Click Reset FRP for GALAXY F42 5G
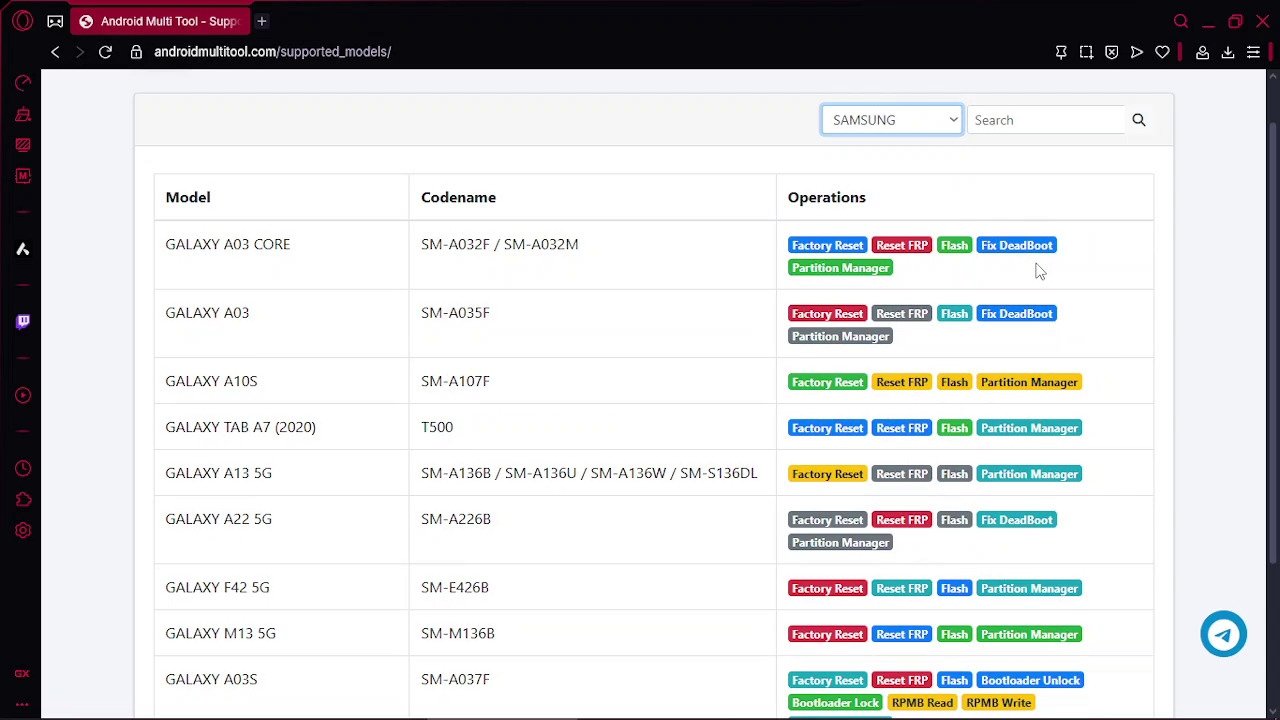 coord(902,588)
